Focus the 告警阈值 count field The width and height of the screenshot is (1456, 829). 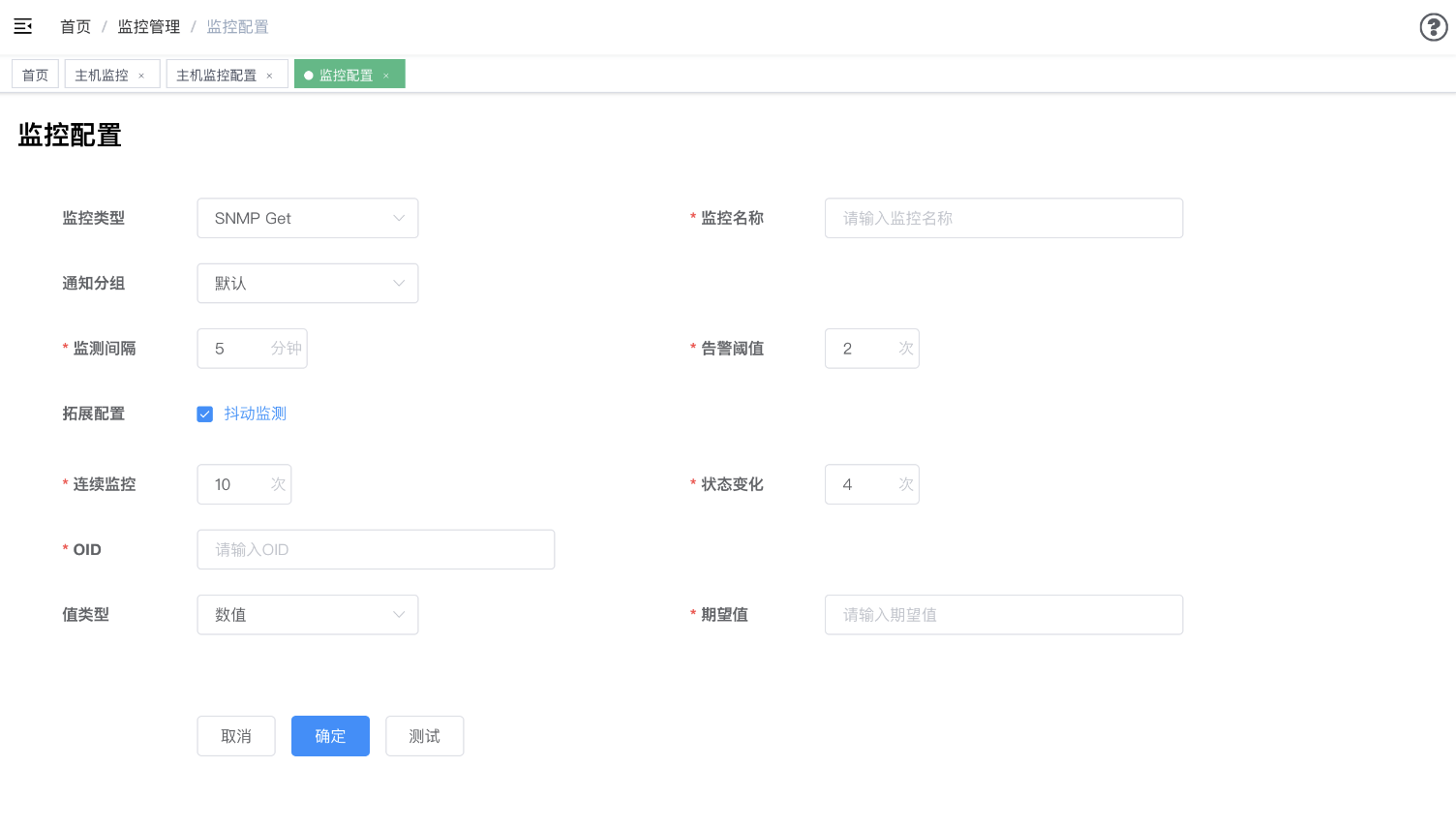[872, 349]
